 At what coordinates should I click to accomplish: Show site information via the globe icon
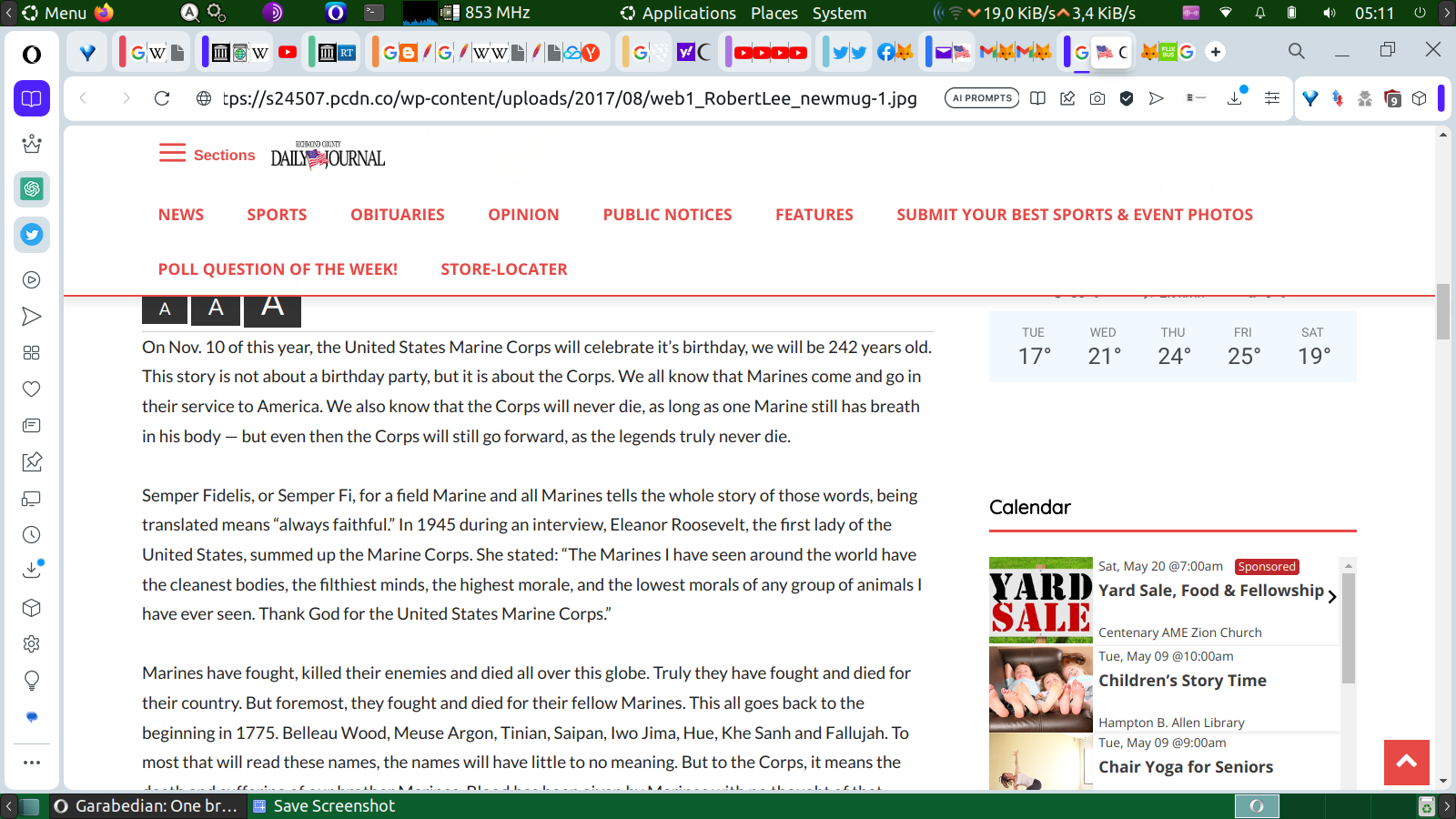coord(204,98)
